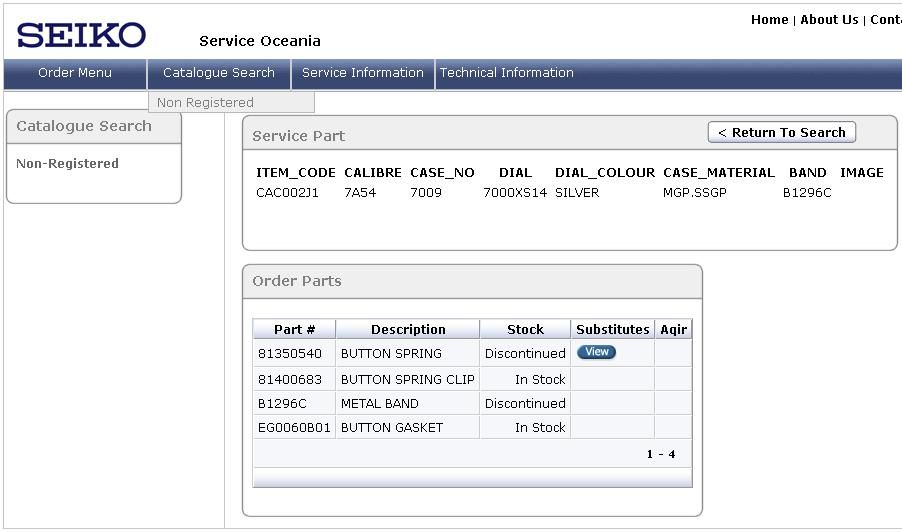Click Non-Registered in the sidebar
This screenshot has width=902, height=532.
tap(67, 163)
